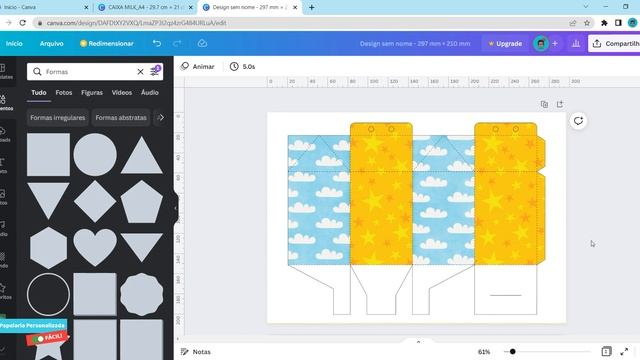Viewport: 640px width, 360px height.
Task: Open search filters icon in search box
Action: pos(155,71)
